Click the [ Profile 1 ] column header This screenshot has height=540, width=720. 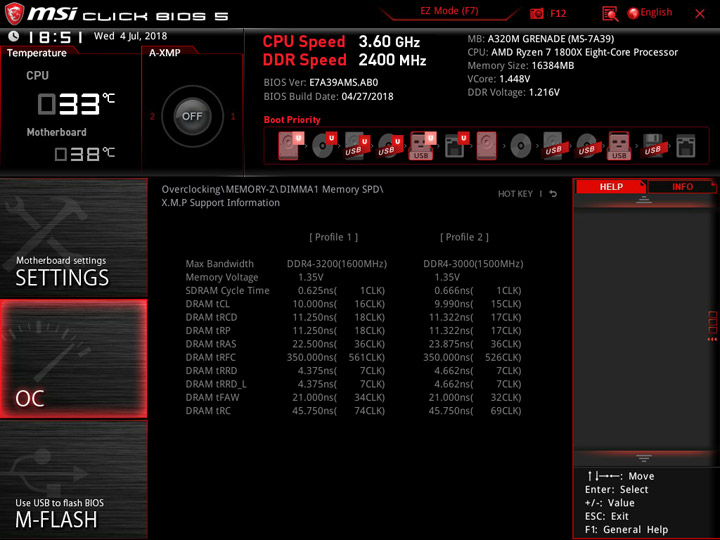[x=333, y=237]
